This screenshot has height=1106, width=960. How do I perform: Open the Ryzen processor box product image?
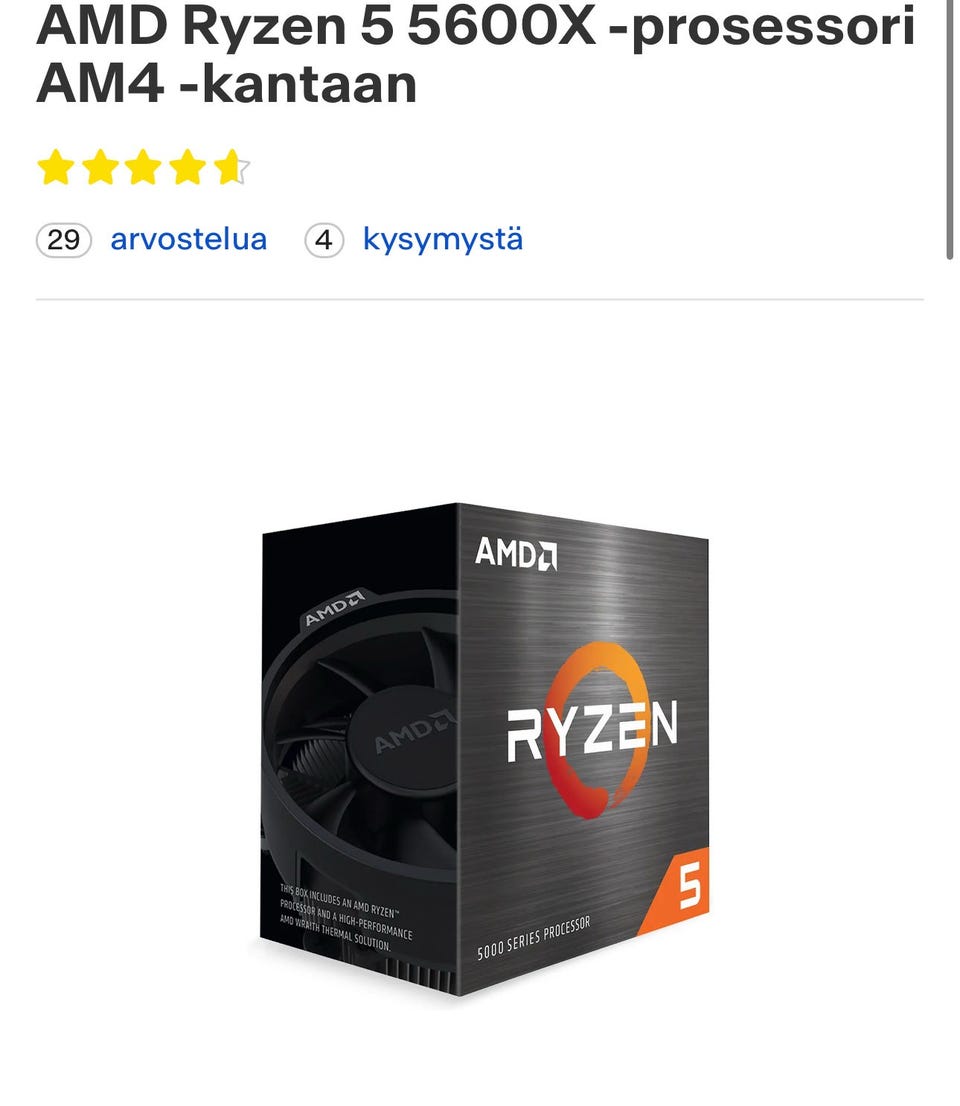[484, 749]
